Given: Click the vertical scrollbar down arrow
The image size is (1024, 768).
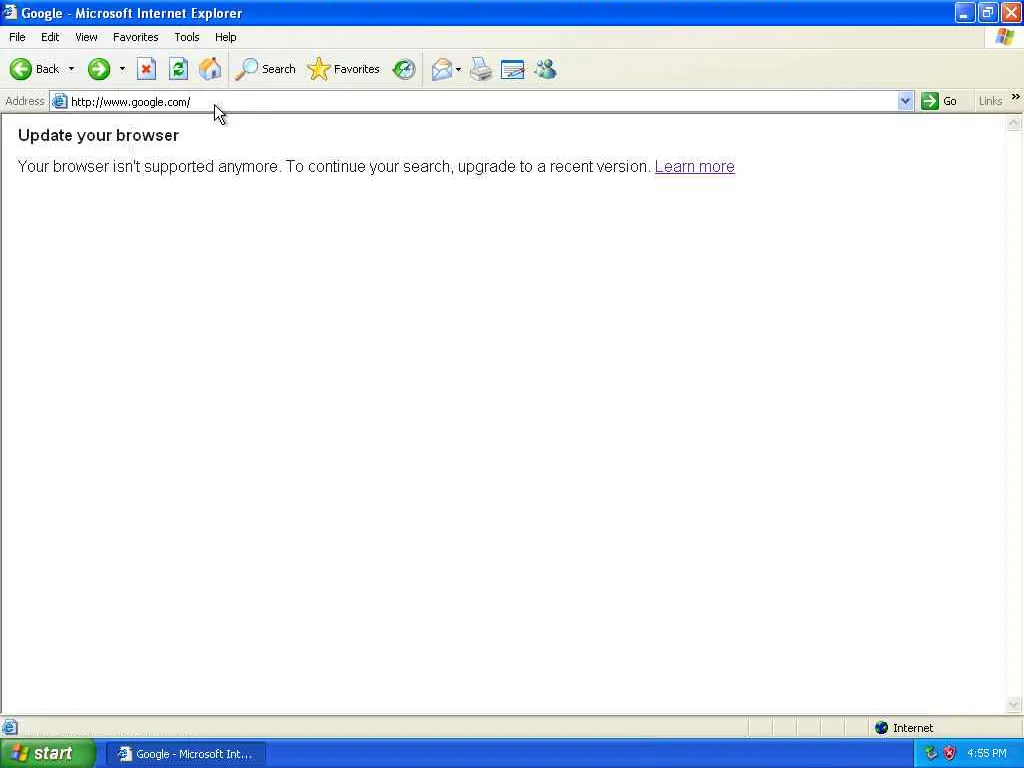Looking at the screenshot, I should pos(1014,705).
